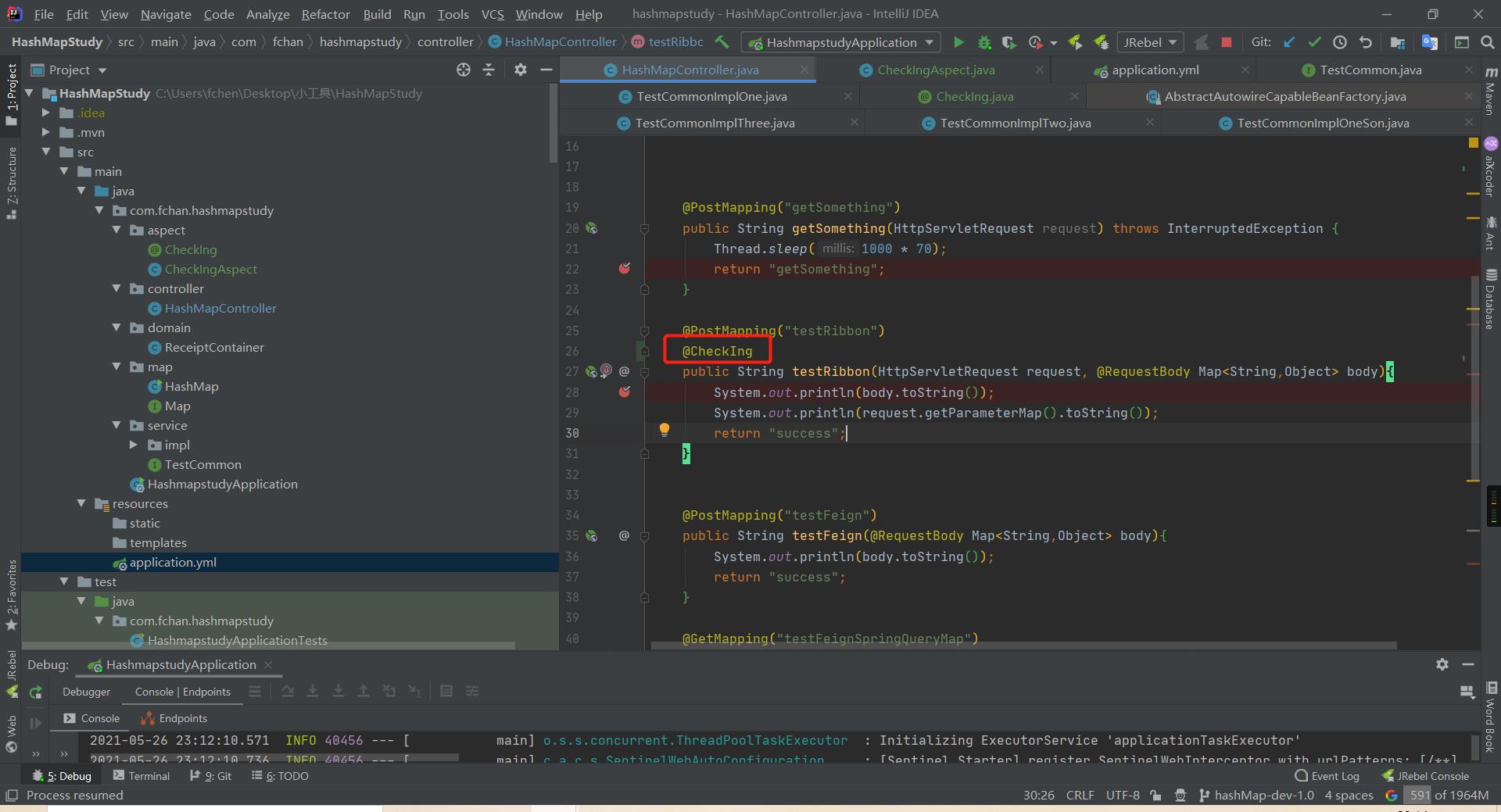Open the Event Log
Viewport: 1501px width, 812px height.
click(1327, 776)
